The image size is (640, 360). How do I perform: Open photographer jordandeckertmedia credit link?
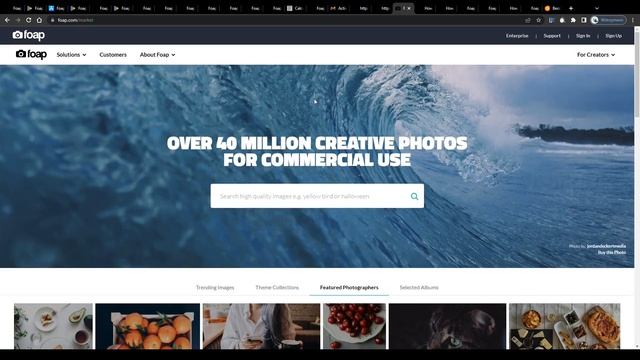tap(606, 246)
